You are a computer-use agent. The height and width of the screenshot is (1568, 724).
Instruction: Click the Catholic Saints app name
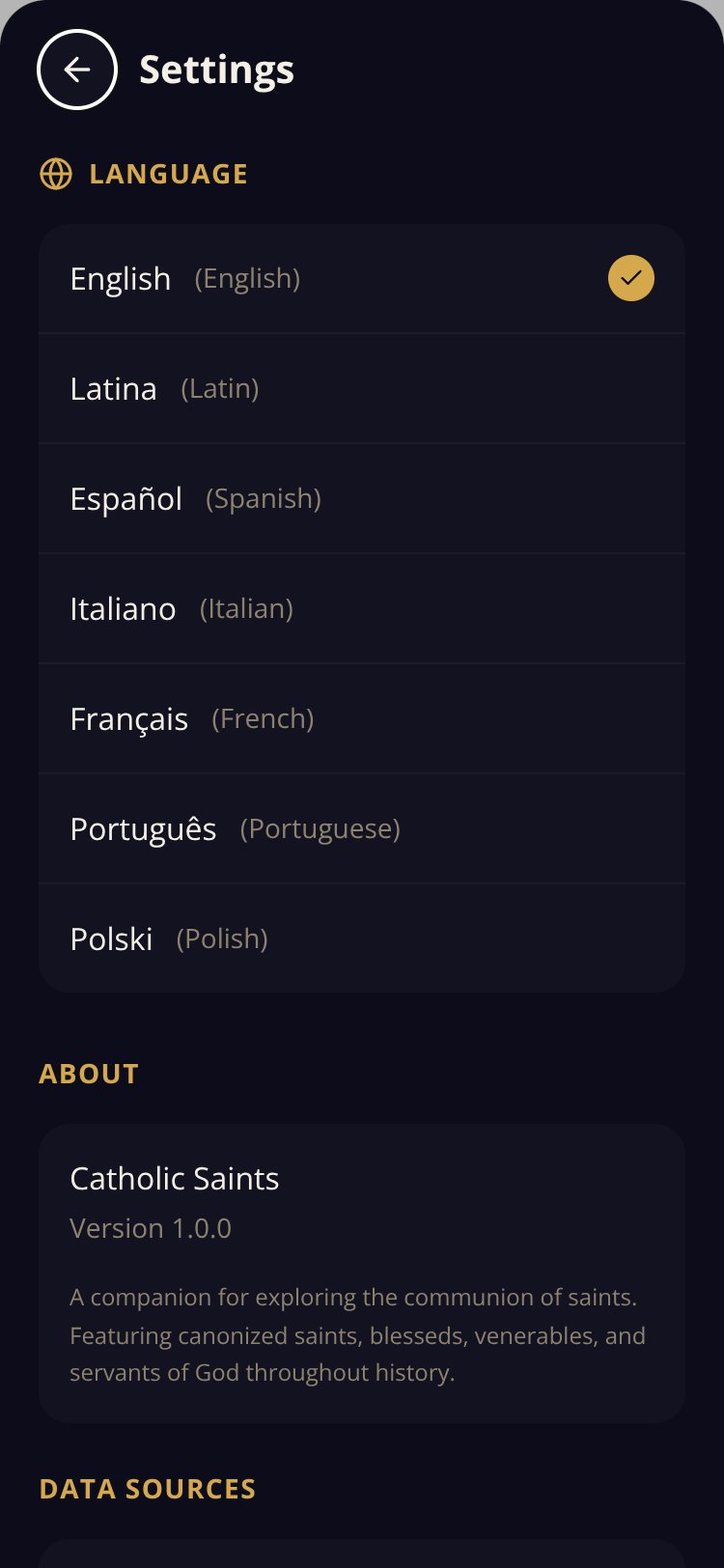[x=175, y=1178]
